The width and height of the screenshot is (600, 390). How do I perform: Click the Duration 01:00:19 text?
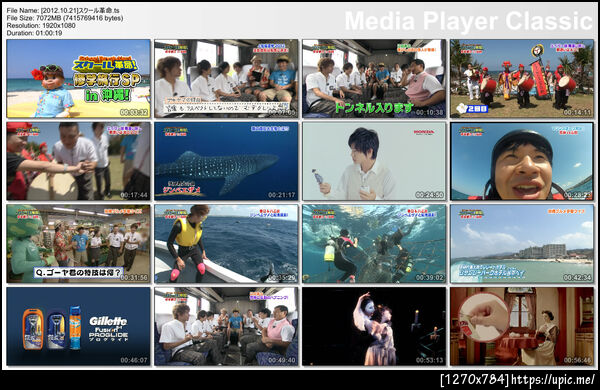click(34, 33)
